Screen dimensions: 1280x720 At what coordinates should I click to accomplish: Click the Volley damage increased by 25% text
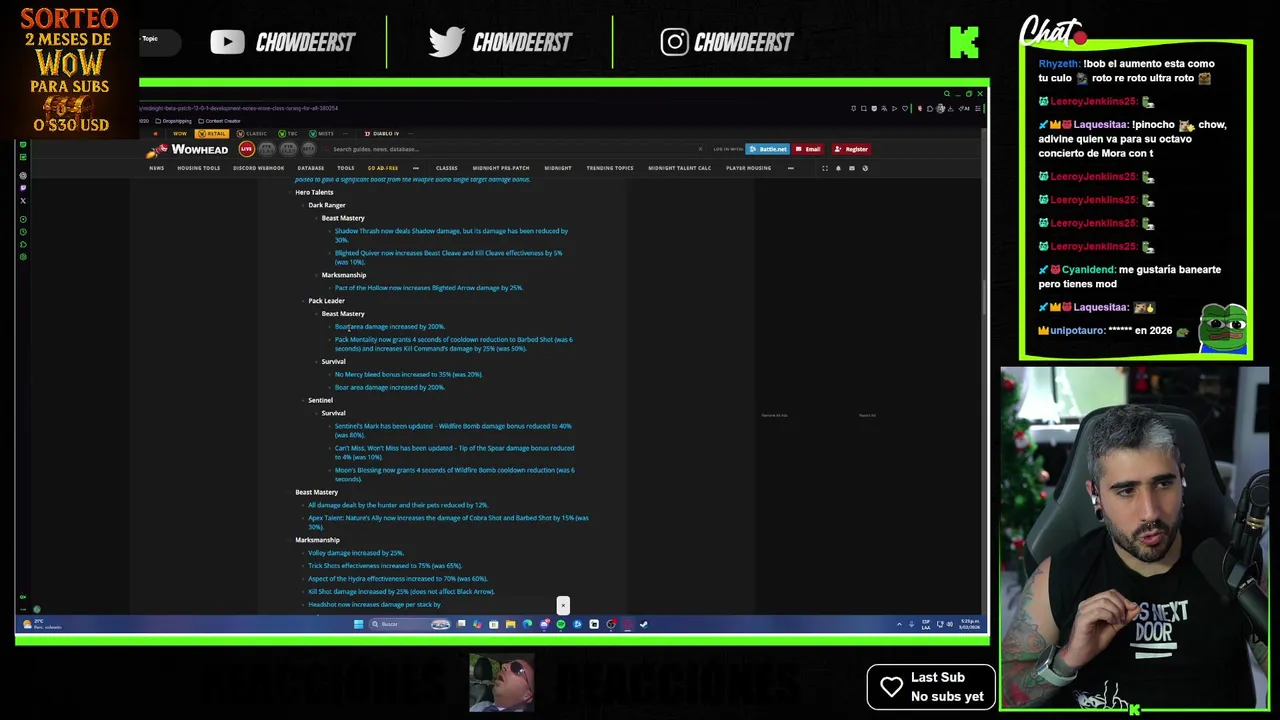pyautogui.click(x=356, y=553)
